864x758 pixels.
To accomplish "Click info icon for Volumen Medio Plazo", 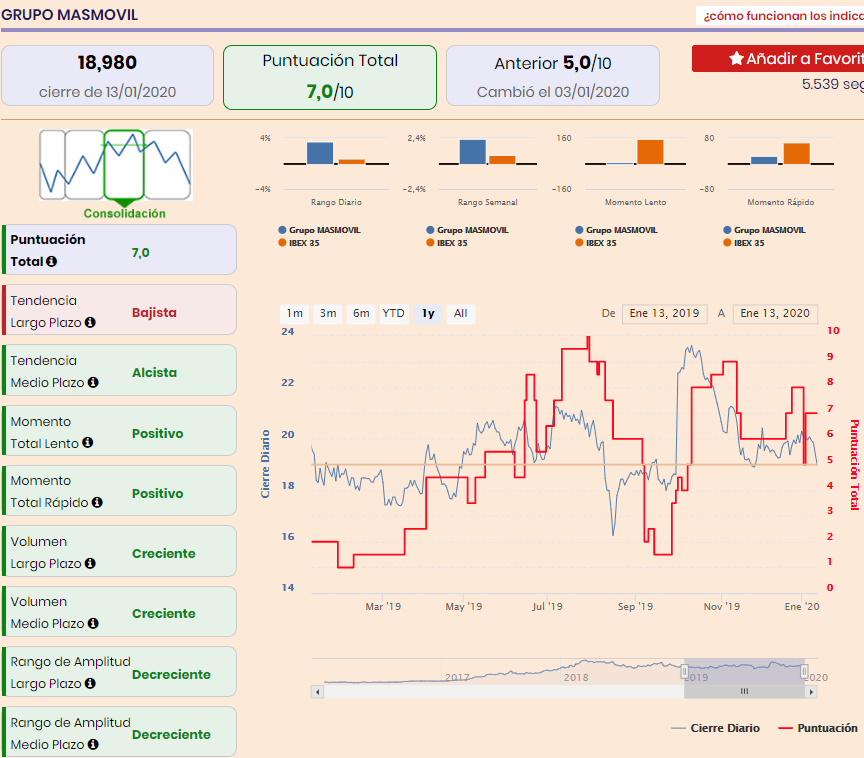I will point(93,623).
